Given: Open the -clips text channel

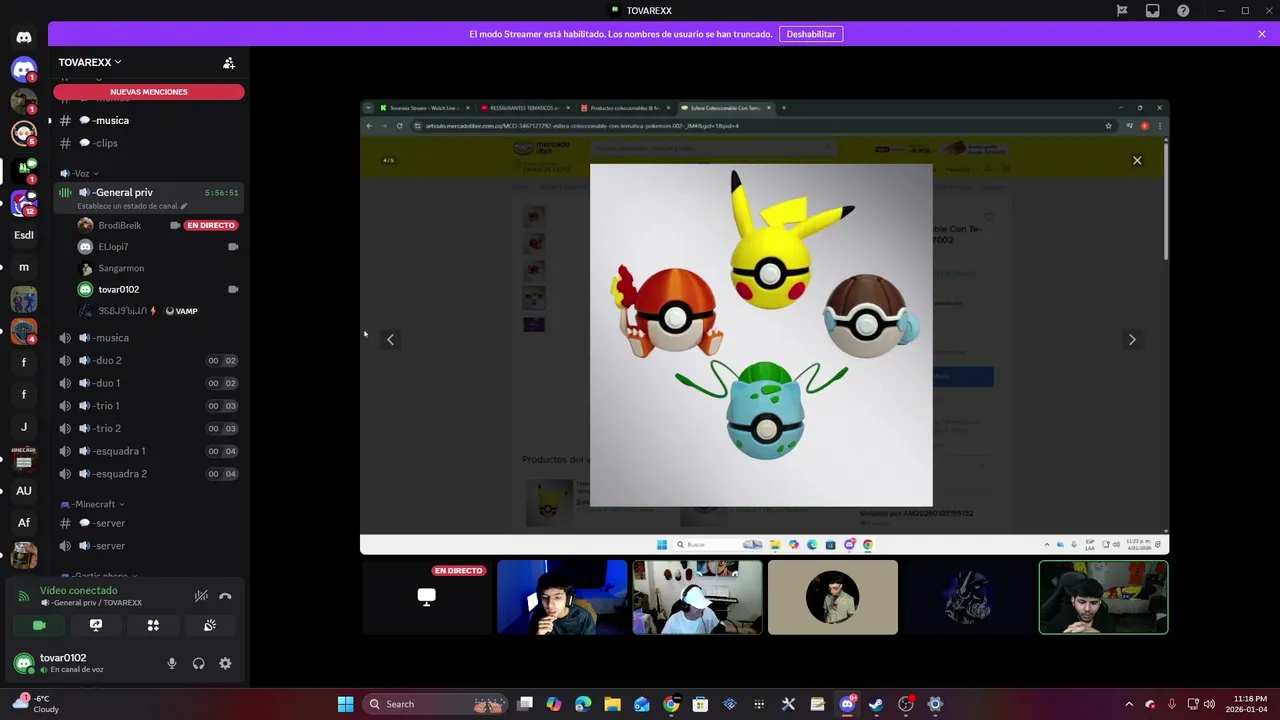Looking at the screenshot, I should point(149,143).
